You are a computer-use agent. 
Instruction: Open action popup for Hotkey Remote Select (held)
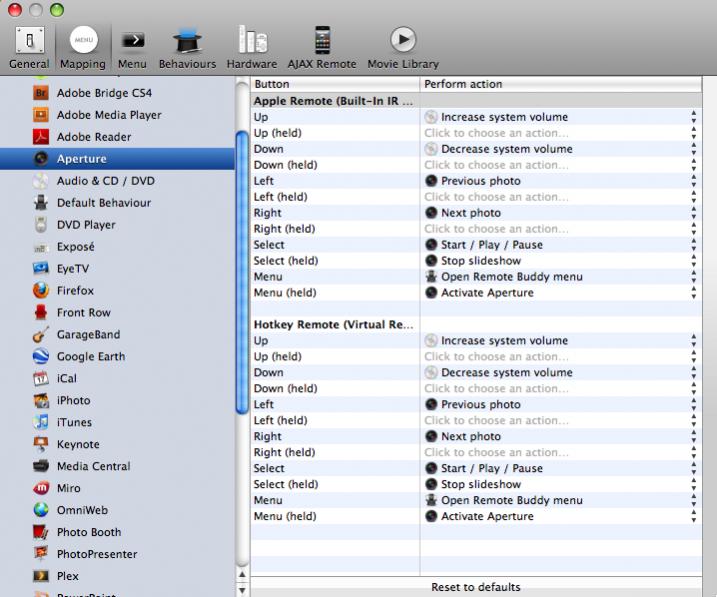(x=694, y=484)
